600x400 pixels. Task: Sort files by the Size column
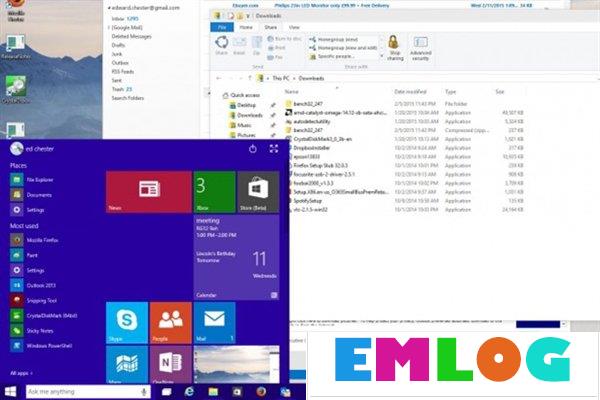[499, 91]
